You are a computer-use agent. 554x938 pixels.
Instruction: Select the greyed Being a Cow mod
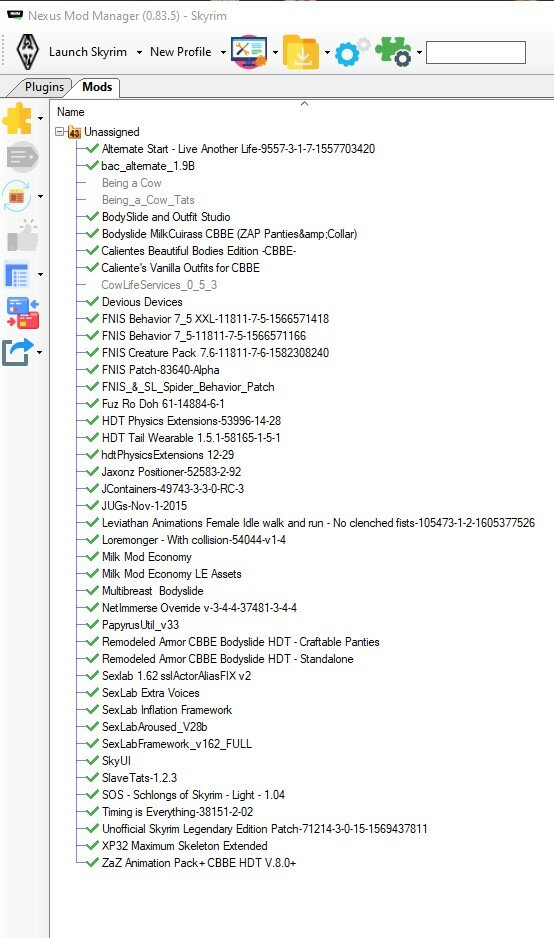point(132,182)
